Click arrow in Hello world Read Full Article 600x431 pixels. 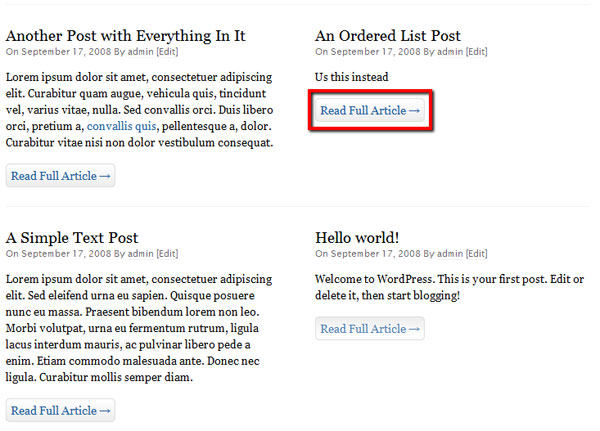[x=414, y=329]
